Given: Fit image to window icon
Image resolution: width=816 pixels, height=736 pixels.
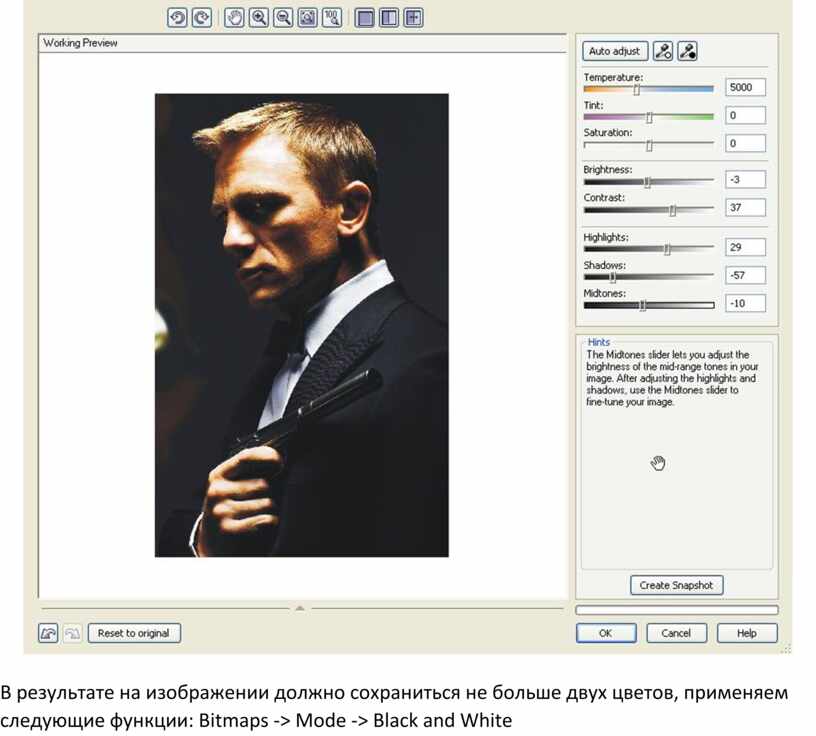Looking at the screenshot, I should (x=308, y=18).
